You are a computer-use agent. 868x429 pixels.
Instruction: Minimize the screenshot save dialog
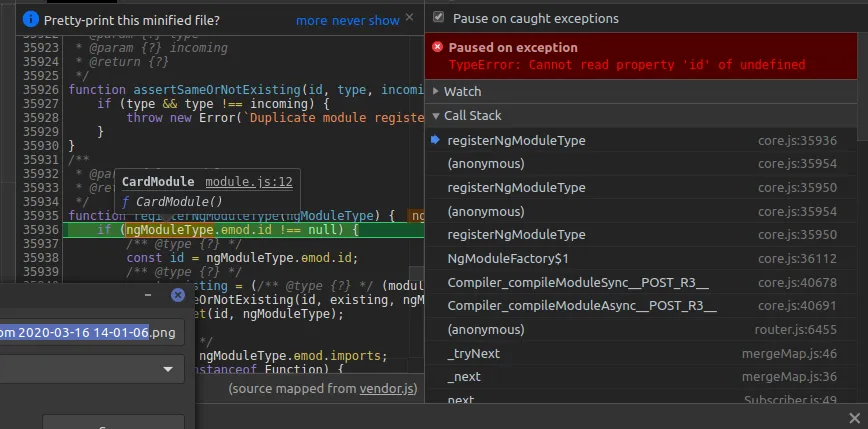[x=147, y=296]
